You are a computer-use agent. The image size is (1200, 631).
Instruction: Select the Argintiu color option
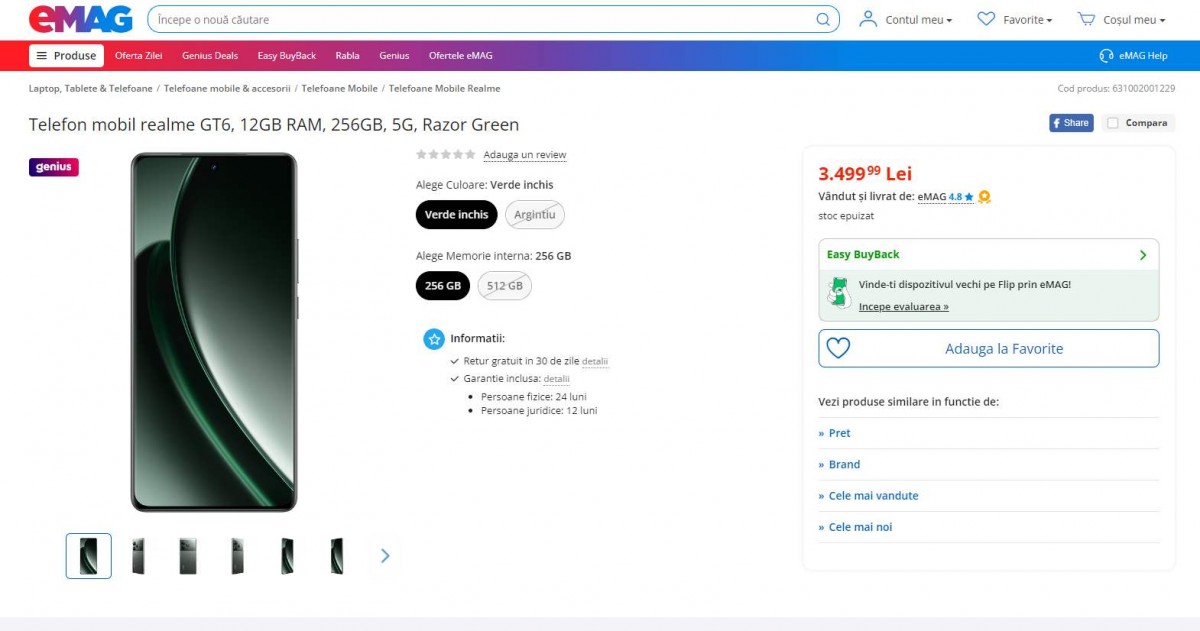coord(534,215)
